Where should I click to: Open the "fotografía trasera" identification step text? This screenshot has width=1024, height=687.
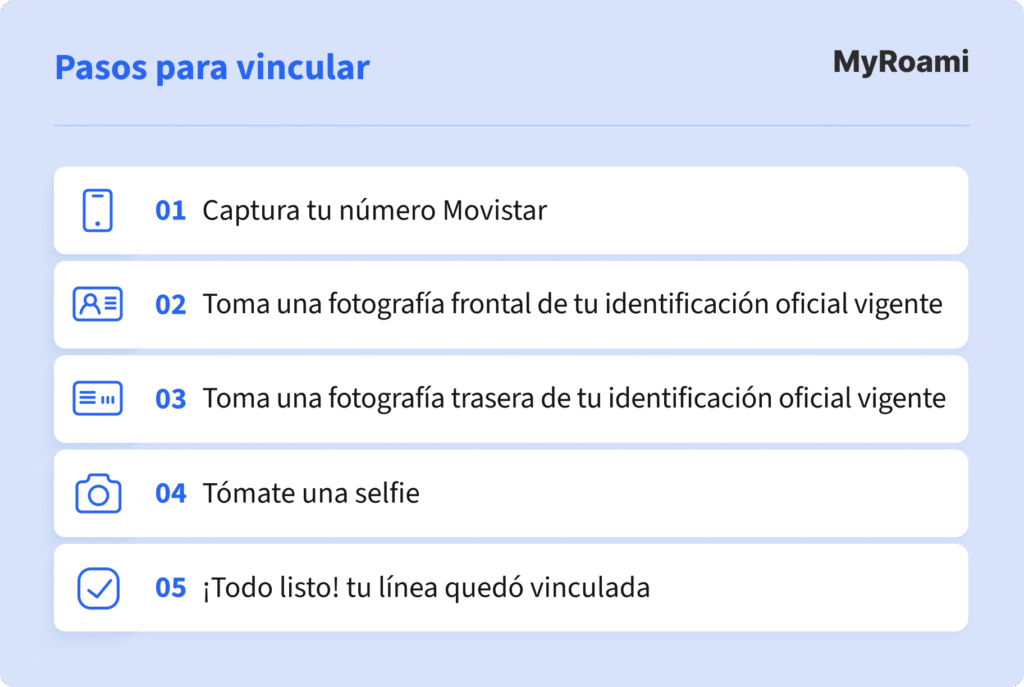[573, 398]
